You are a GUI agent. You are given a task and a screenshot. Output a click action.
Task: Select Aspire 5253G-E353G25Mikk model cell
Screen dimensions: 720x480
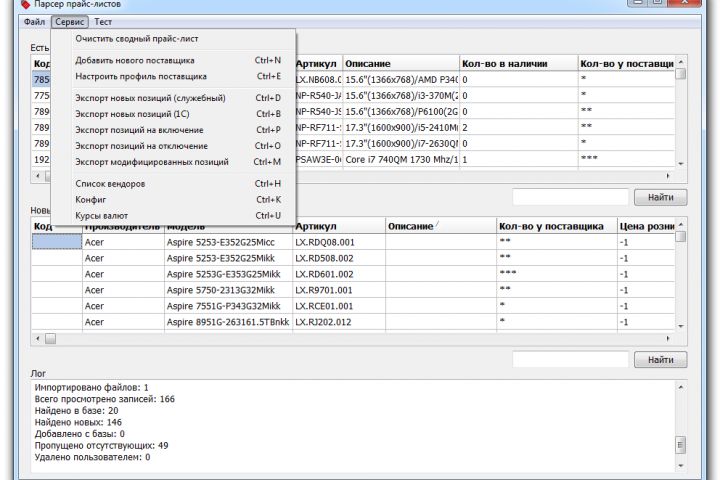(x=228, y=274)
